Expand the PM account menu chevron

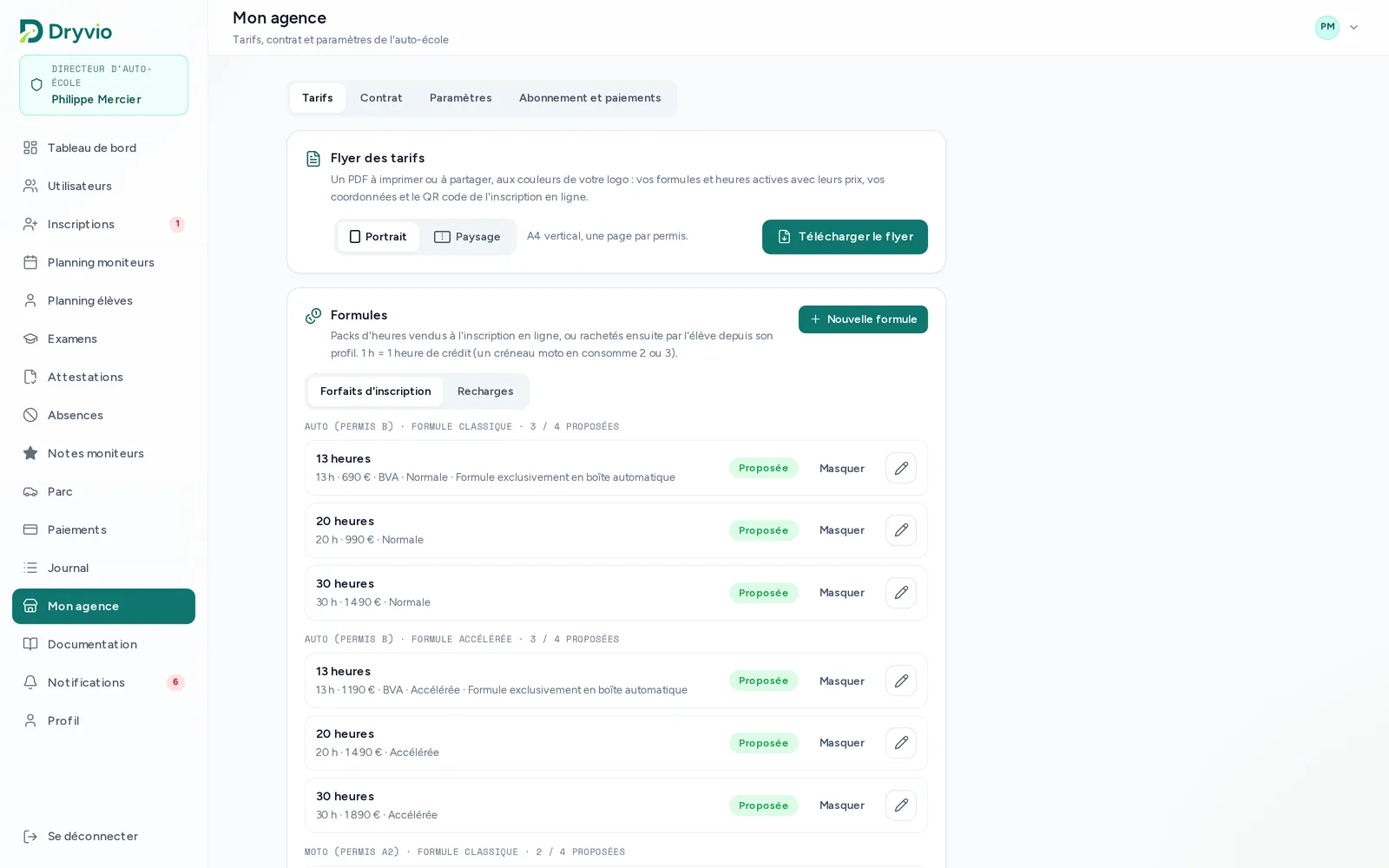[1353, 27]
